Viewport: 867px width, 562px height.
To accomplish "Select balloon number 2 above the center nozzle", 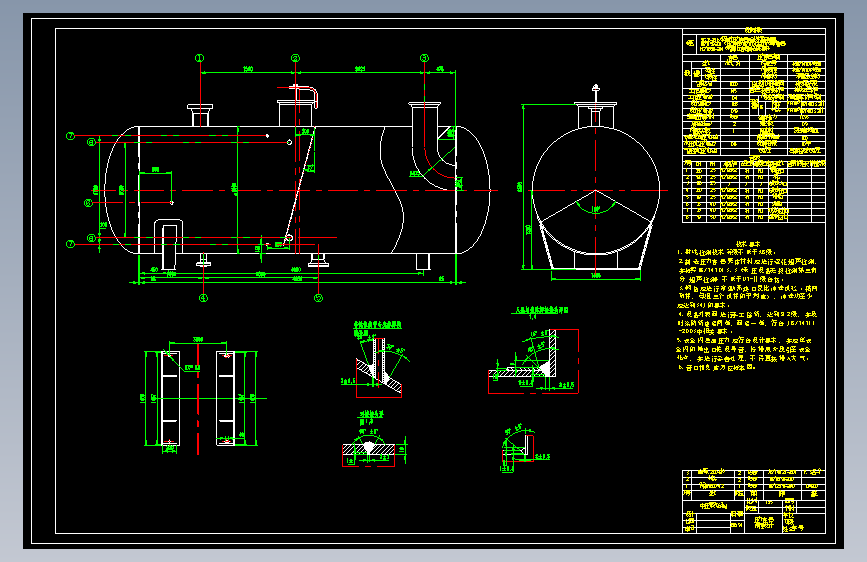I will [295, 58].
